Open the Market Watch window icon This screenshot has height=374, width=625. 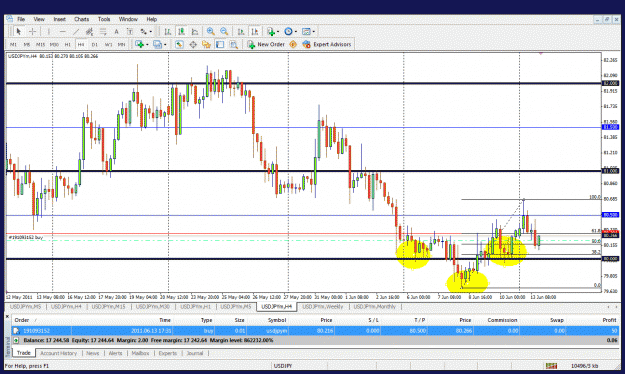[179, 44]
